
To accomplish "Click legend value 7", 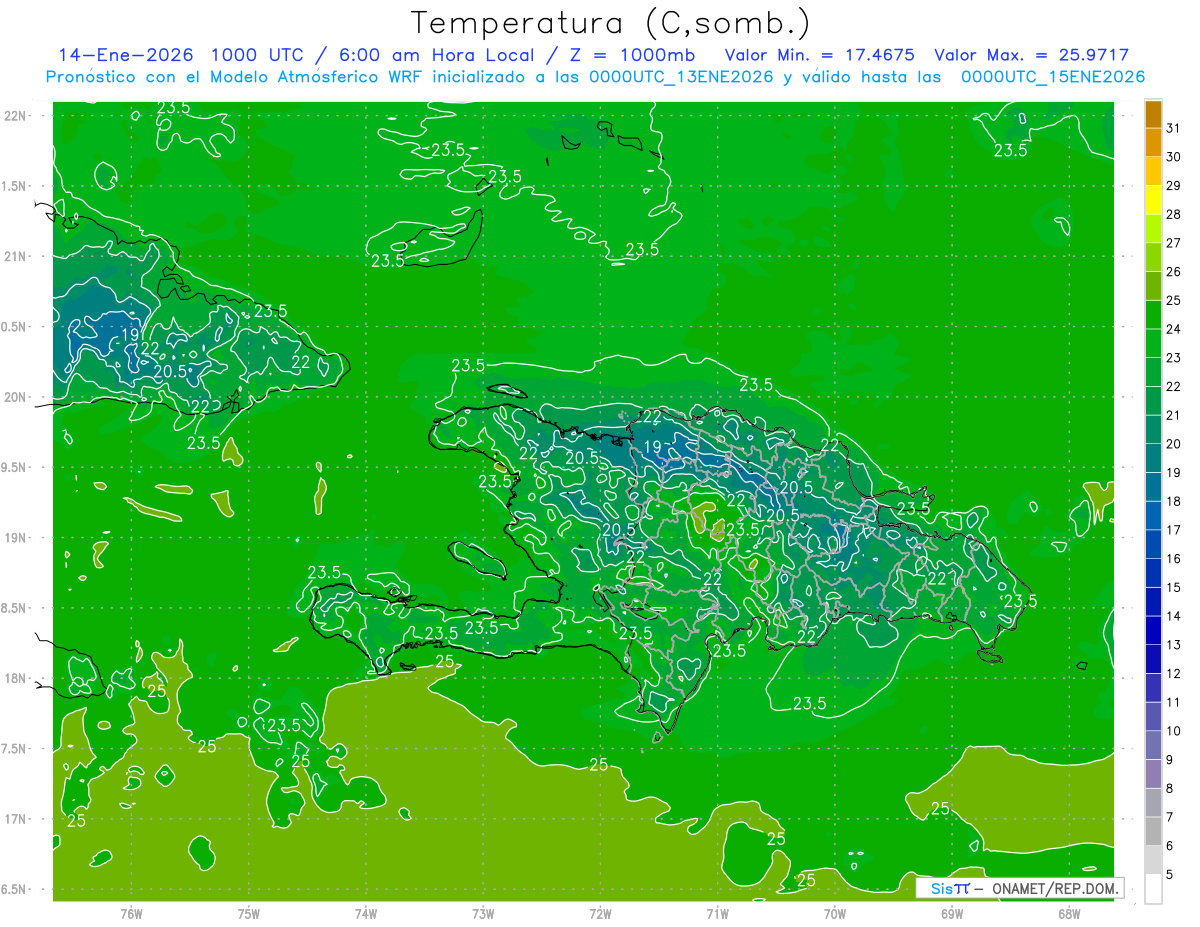I will [x=1171, y=817].
